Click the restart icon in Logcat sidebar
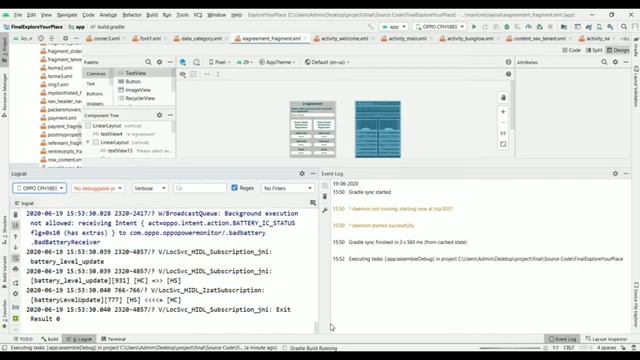 coord(16,282)
